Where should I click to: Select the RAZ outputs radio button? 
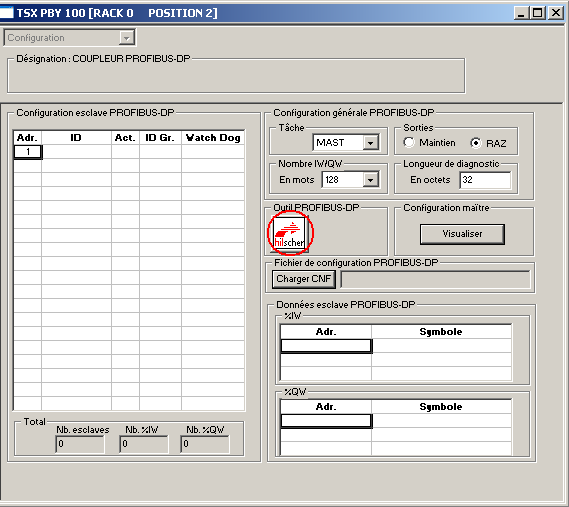476,143
